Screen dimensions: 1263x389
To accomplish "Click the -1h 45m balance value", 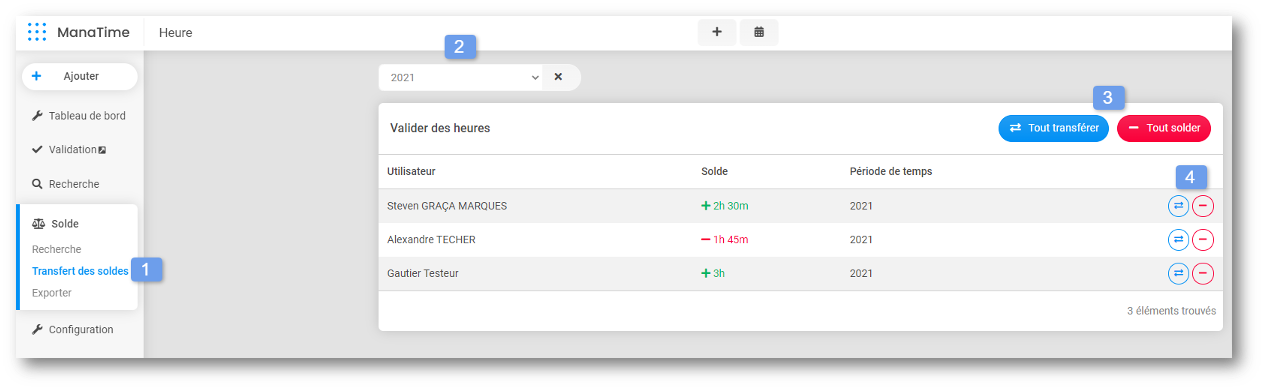I will point(725,240).
